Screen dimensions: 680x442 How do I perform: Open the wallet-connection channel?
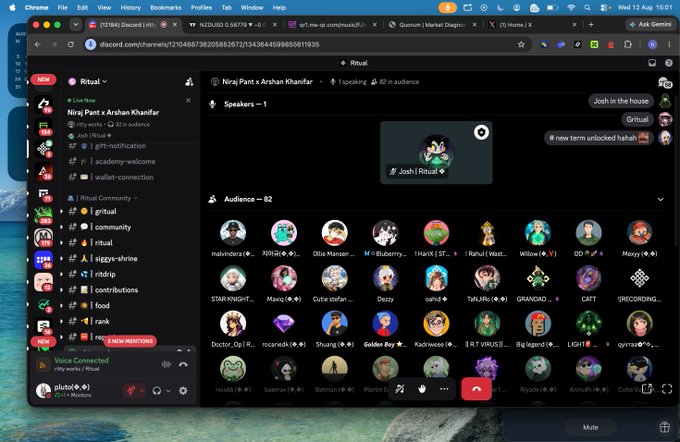[x=130, y=177]
